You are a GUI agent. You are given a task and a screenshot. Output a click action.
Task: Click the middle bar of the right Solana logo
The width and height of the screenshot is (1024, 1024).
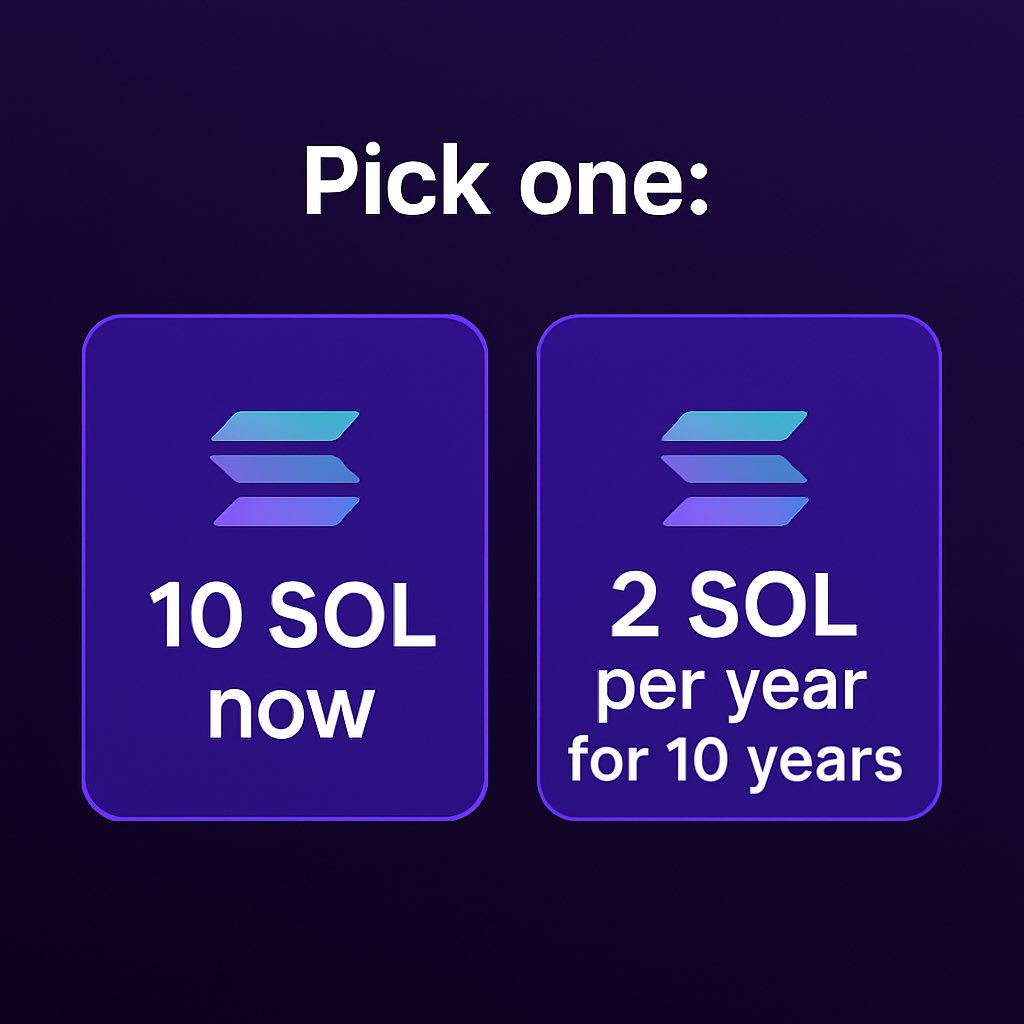pyautogui.click(x=734, y=469)
